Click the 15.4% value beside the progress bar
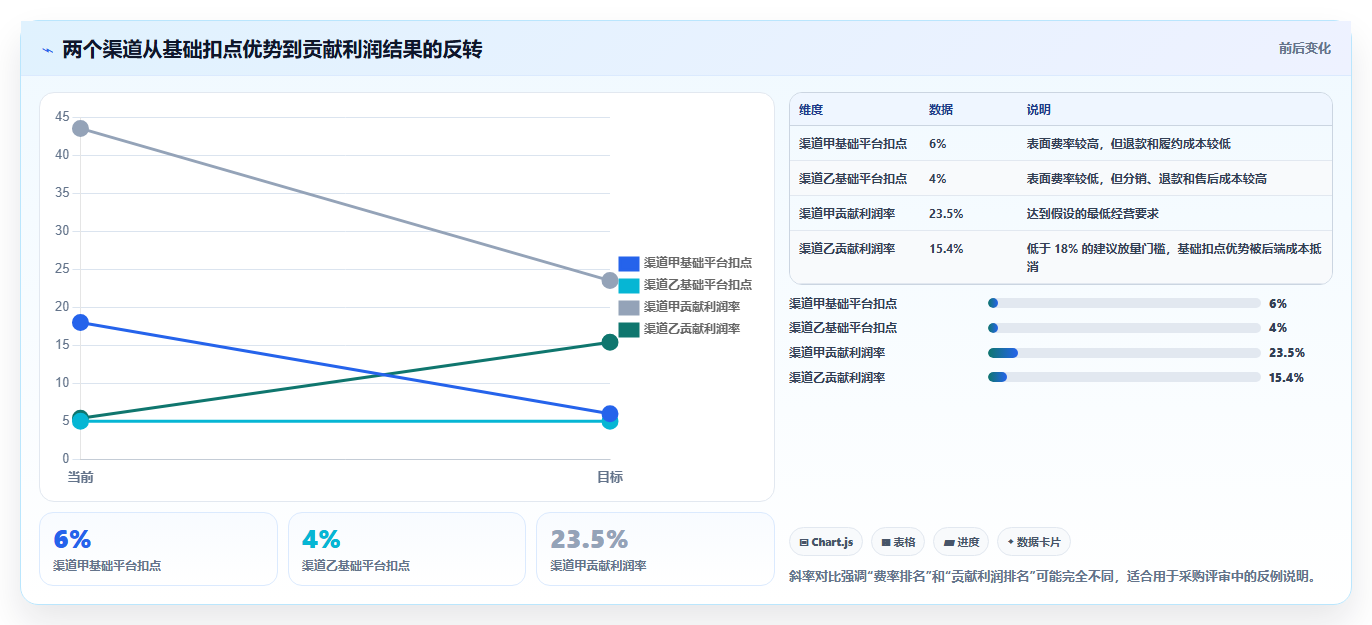This screenshot has height=625, width=1372. 1286,378
